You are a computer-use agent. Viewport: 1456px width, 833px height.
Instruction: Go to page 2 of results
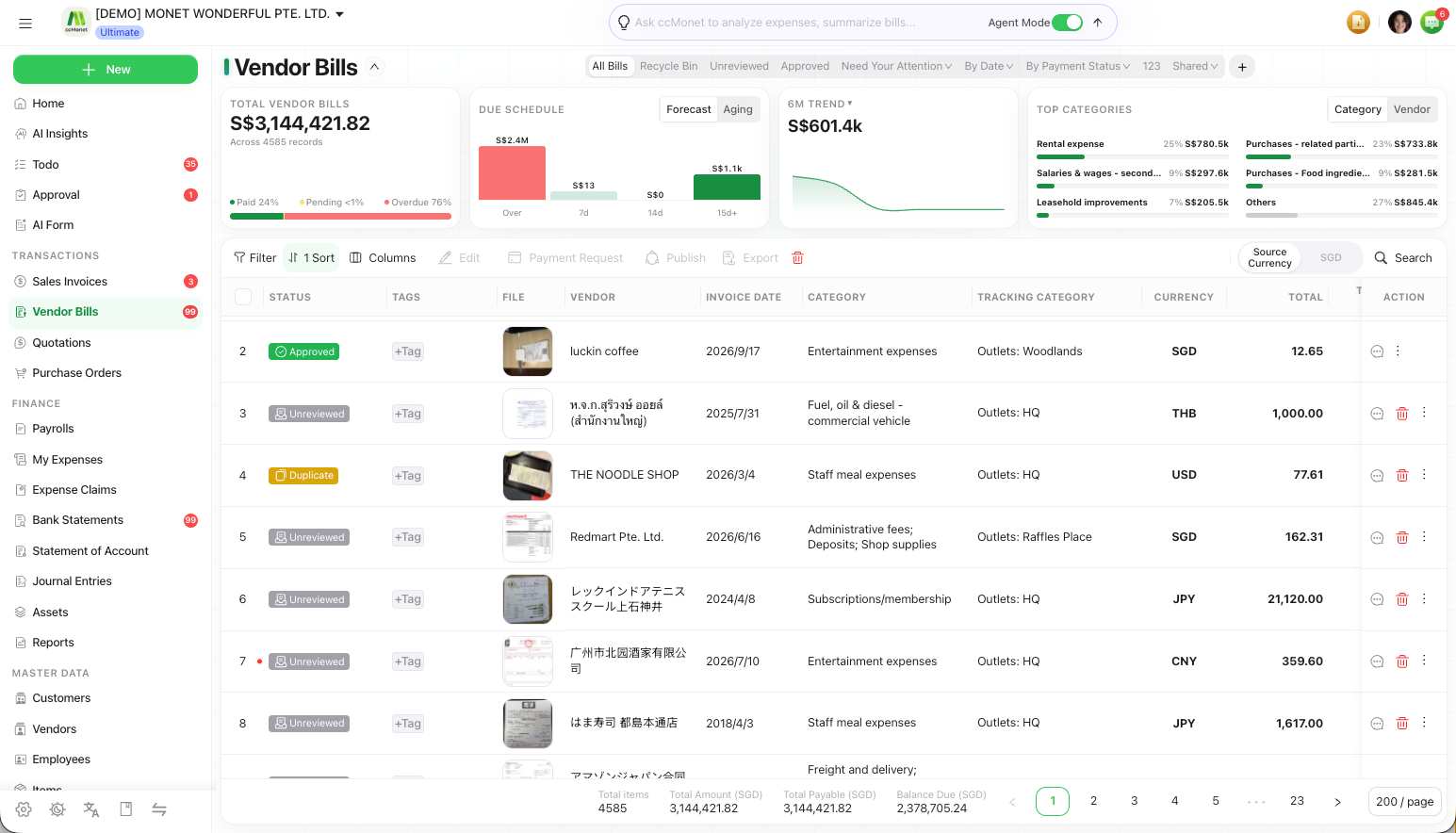(x=1093, y=802)
